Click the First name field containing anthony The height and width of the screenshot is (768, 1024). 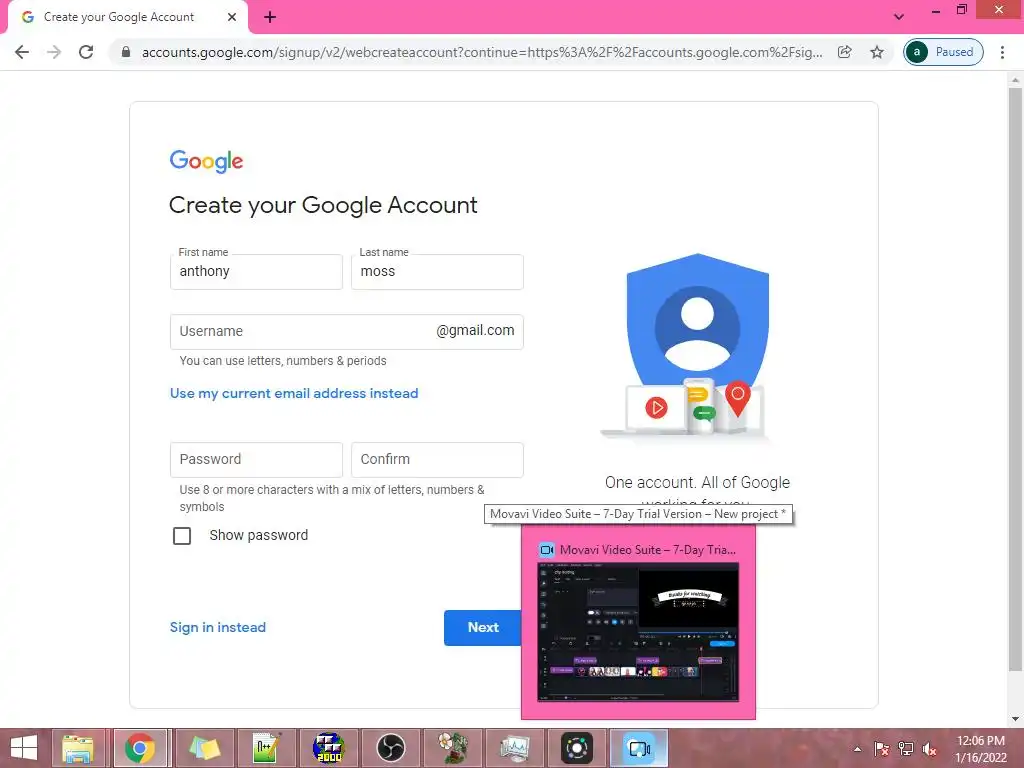(x=256, y=272)
